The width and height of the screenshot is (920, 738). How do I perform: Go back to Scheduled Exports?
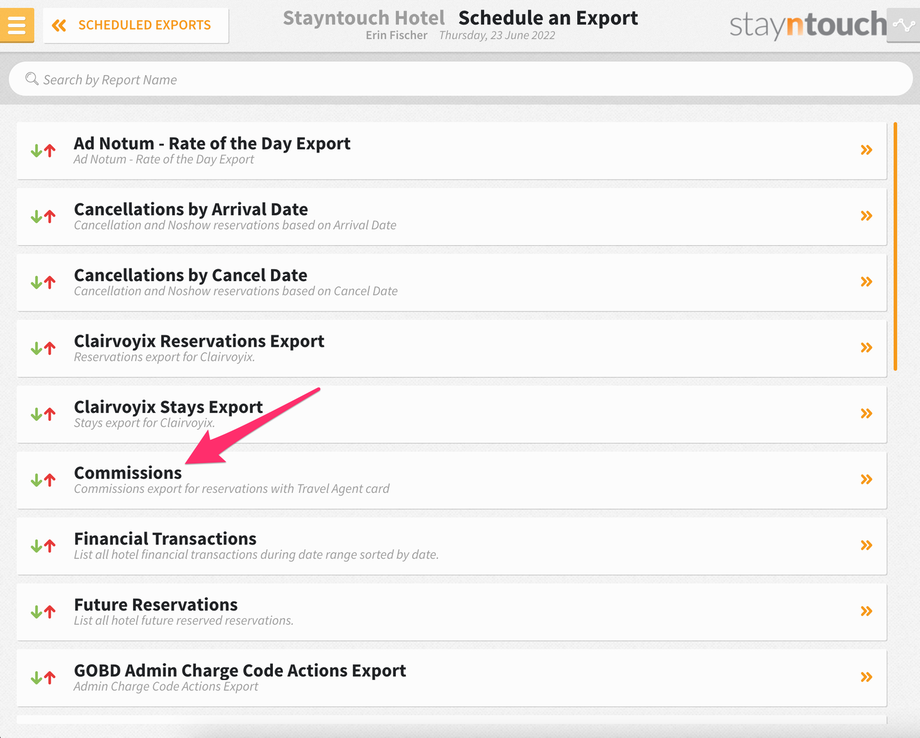click(x=136, y=25)
